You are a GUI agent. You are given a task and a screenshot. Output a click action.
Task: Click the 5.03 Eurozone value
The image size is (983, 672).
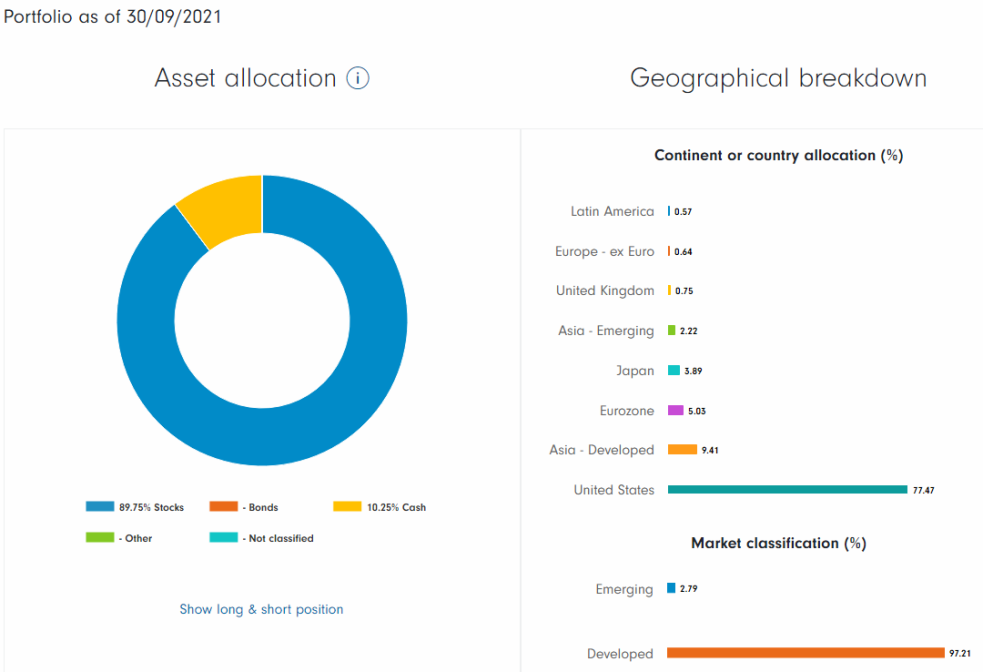pyautogui.click(x=697, y=411)
